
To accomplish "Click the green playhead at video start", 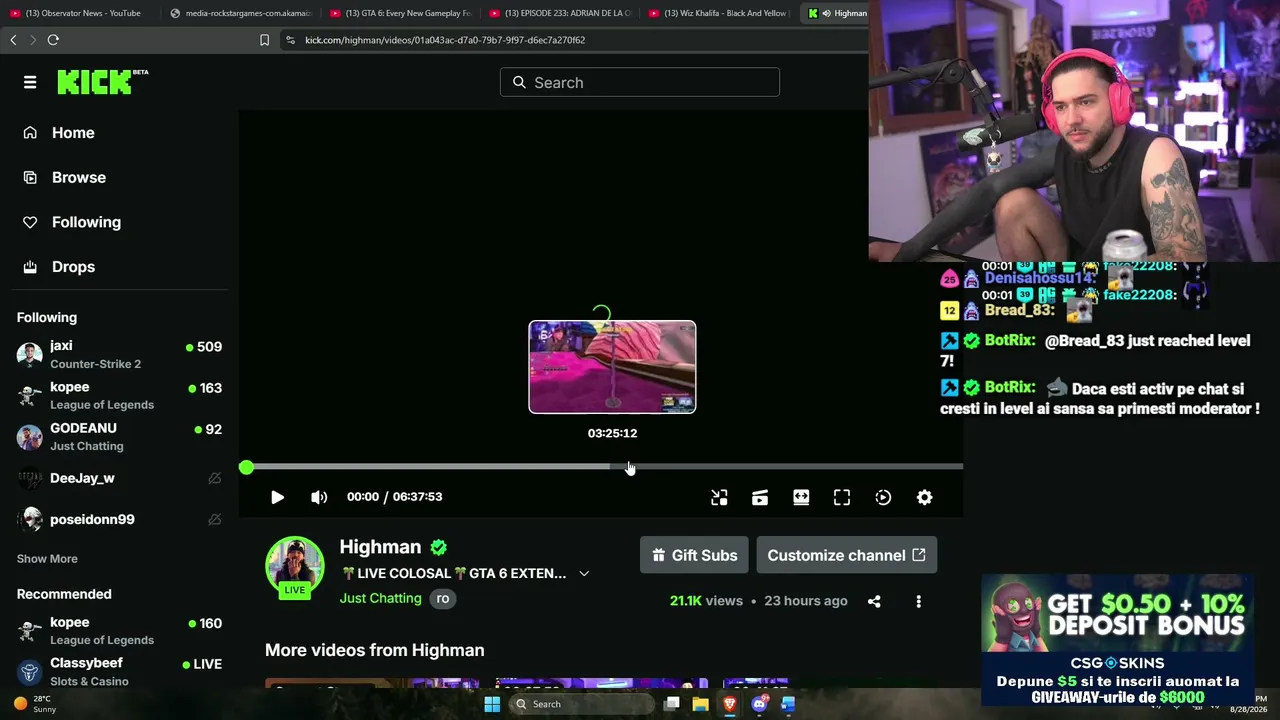I will pos(246,467).
